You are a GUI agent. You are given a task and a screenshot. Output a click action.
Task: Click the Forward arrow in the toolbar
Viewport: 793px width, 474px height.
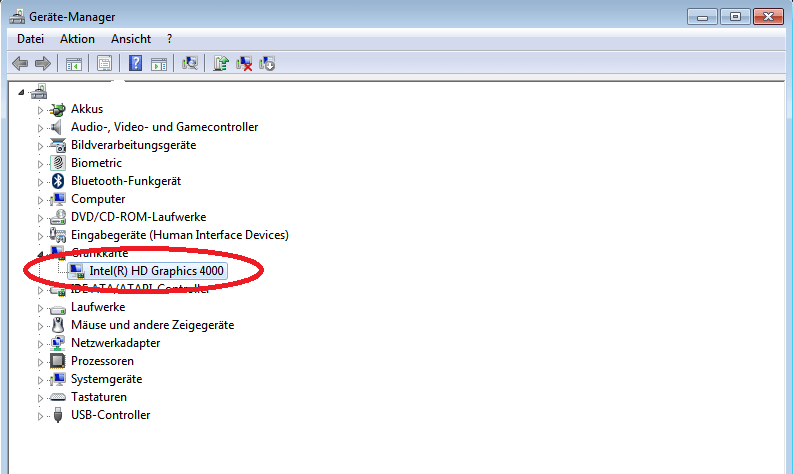(x=43, y=64)
